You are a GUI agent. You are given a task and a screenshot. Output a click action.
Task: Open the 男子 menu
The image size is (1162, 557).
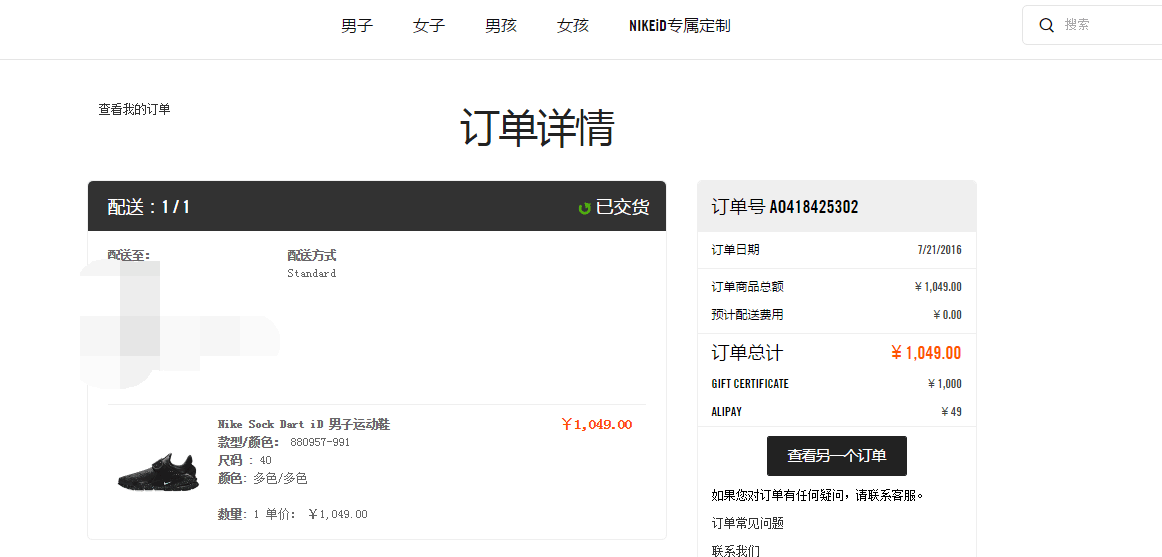click(x=357, y=26)
